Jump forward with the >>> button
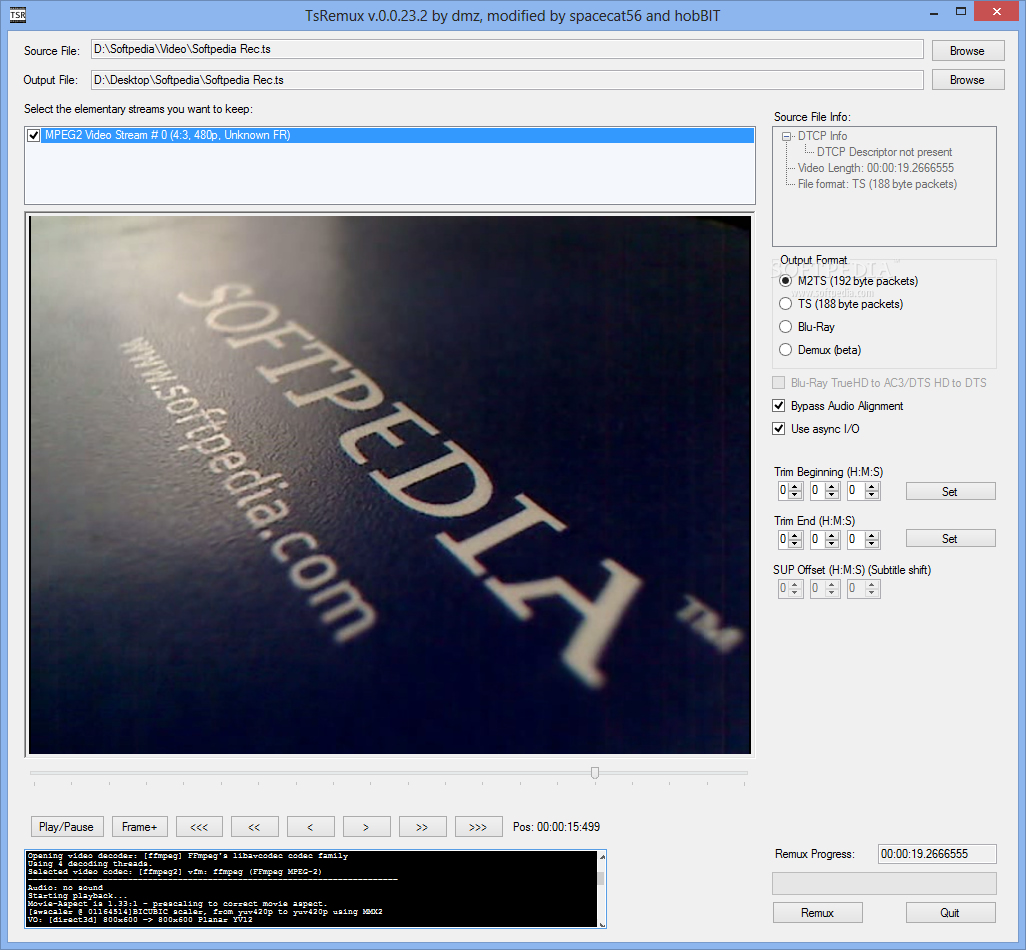The height and width of the screenshot is (950, 1026). (478, 827)
